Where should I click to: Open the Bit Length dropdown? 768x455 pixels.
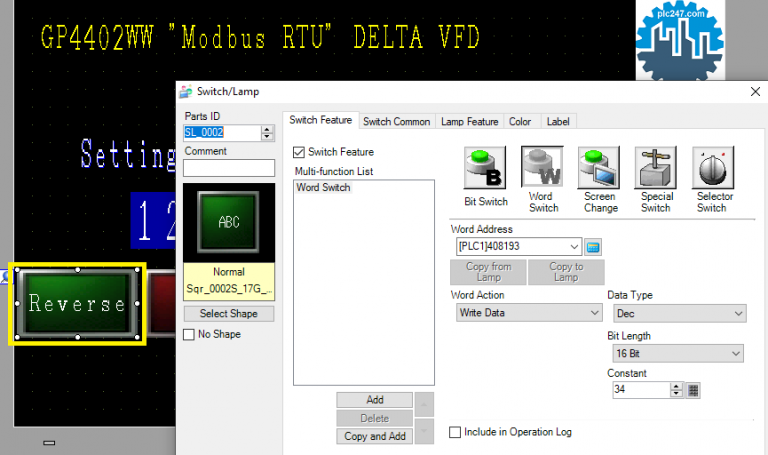coord(736,354)
